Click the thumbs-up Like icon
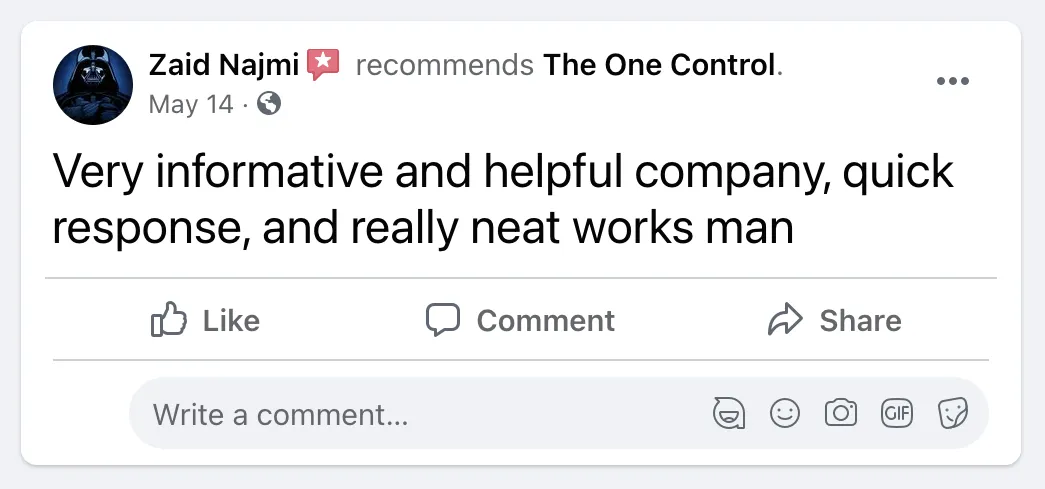This screenshot has width=1045, height=489. pyautogui.click(x=169, y=320)
